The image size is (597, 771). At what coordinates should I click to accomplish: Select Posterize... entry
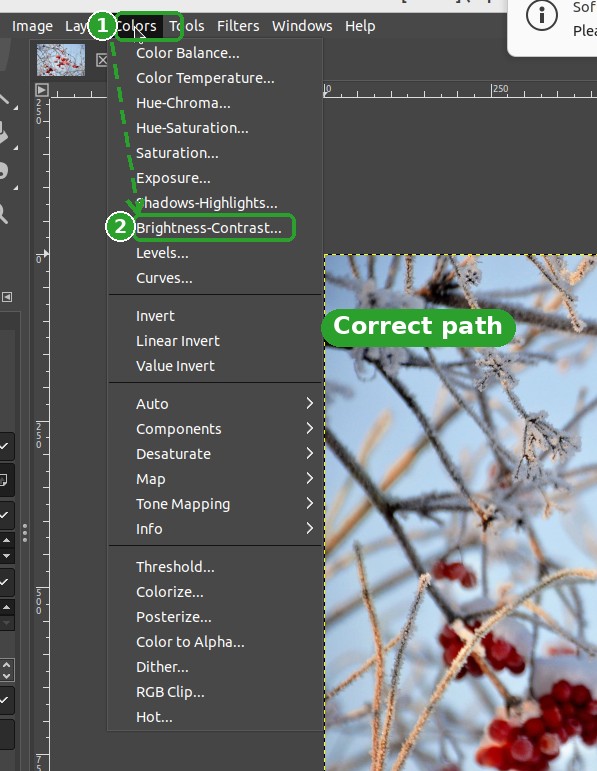click(x=215, y=617)
